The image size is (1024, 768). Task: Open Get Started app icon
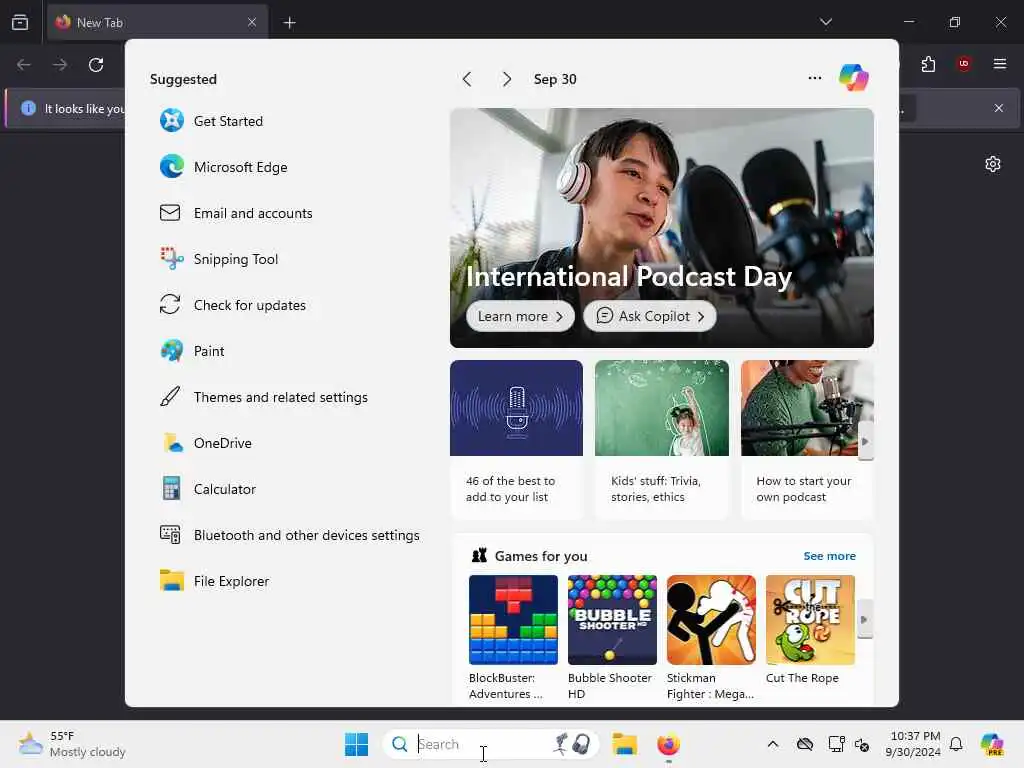click(x=172, y=121)
